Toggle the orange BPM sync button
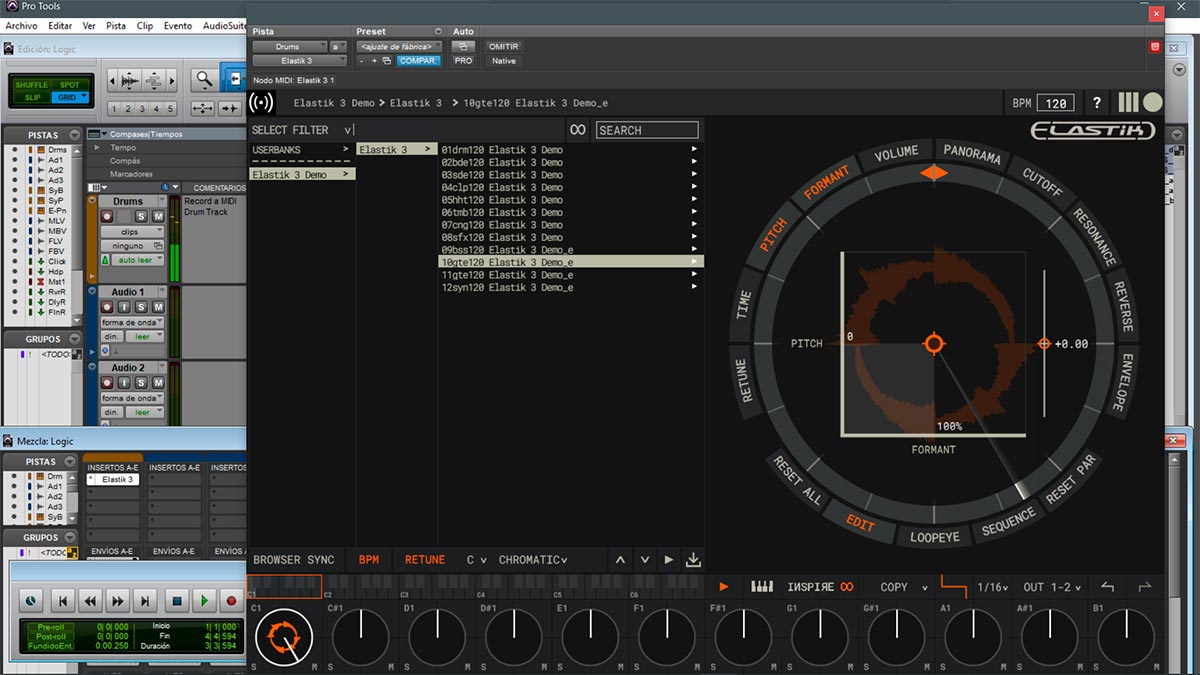Image resolution: width=1200 pixels, height=675 pixels. click(369, 560)
